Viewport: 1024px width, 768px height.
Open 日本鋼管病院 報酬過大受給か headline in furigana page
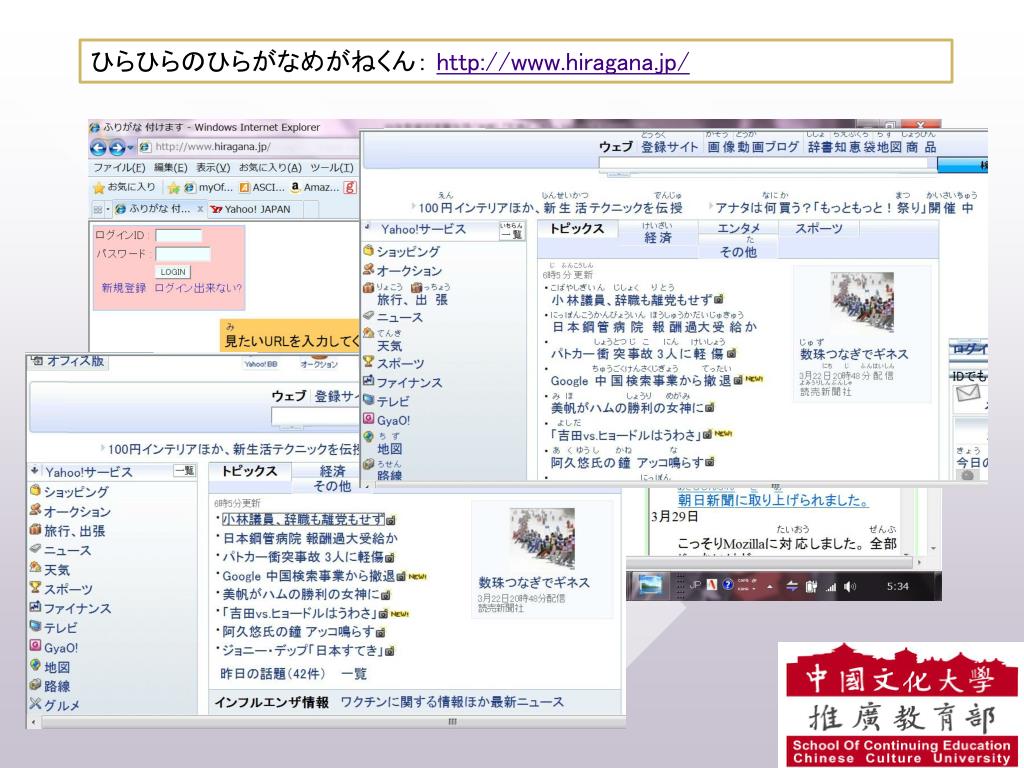click(x=654, y=327)
